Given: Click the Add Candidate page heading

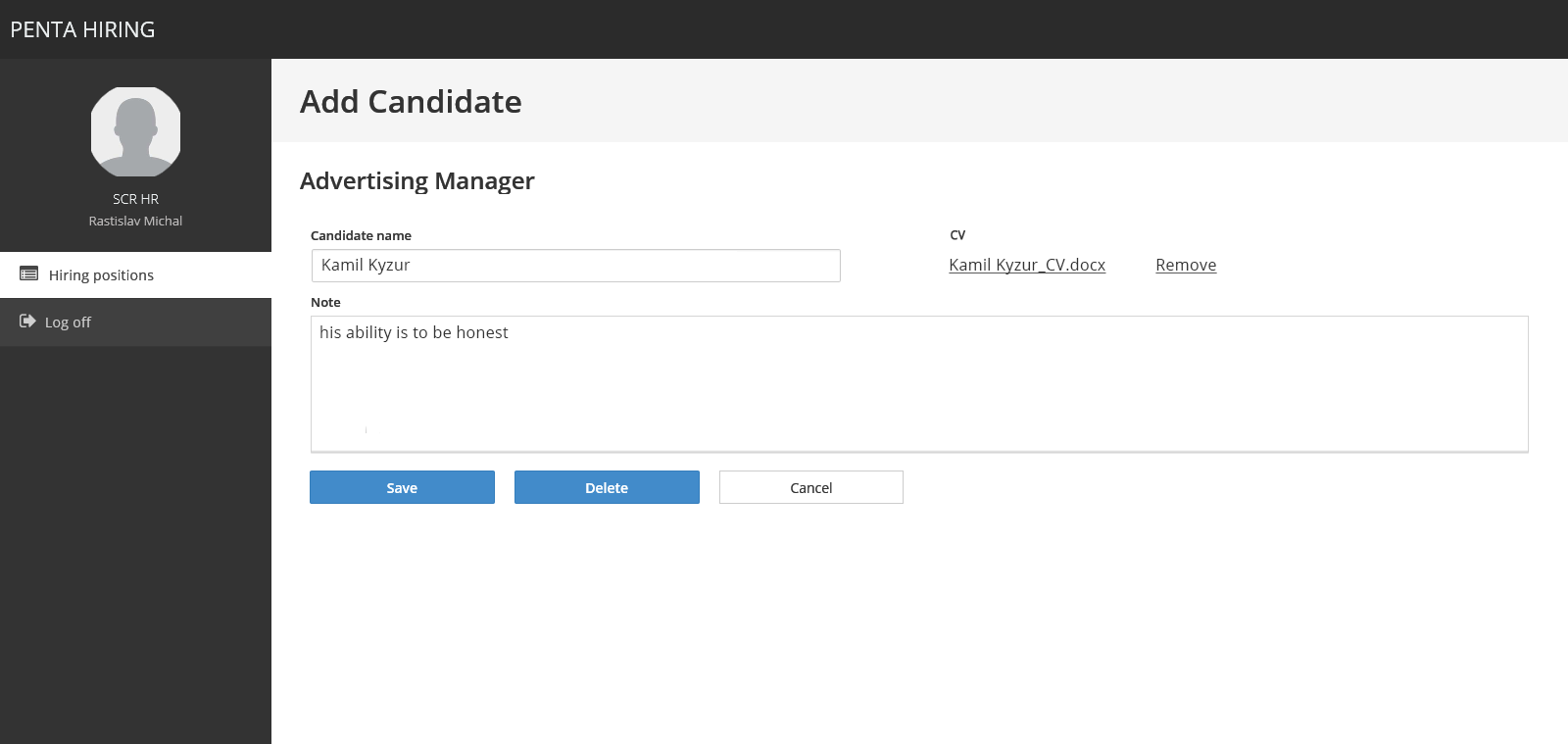Looking at the screenshot, I should tap(411, 102).
